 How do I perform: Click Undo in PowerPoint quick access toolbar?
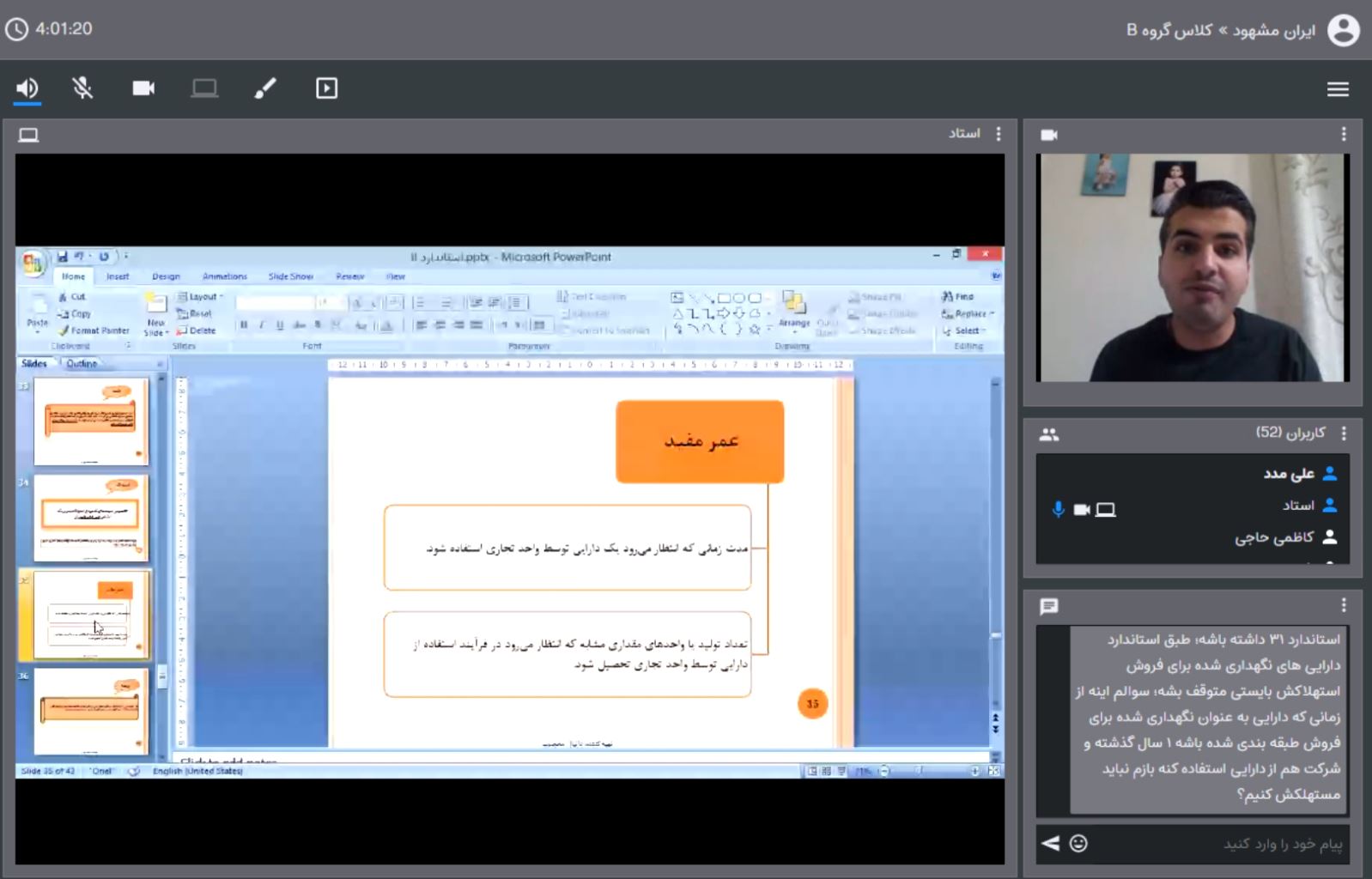tap(79, 256)
